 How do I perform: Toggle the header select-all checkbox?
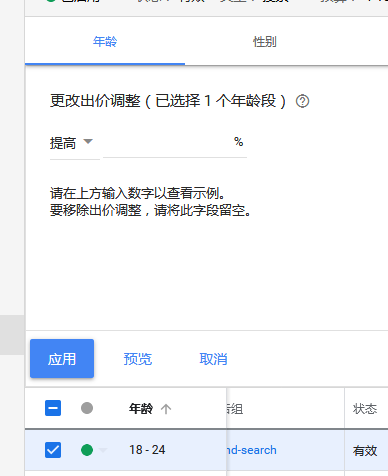pyautogui.click(x=53, y=408)
